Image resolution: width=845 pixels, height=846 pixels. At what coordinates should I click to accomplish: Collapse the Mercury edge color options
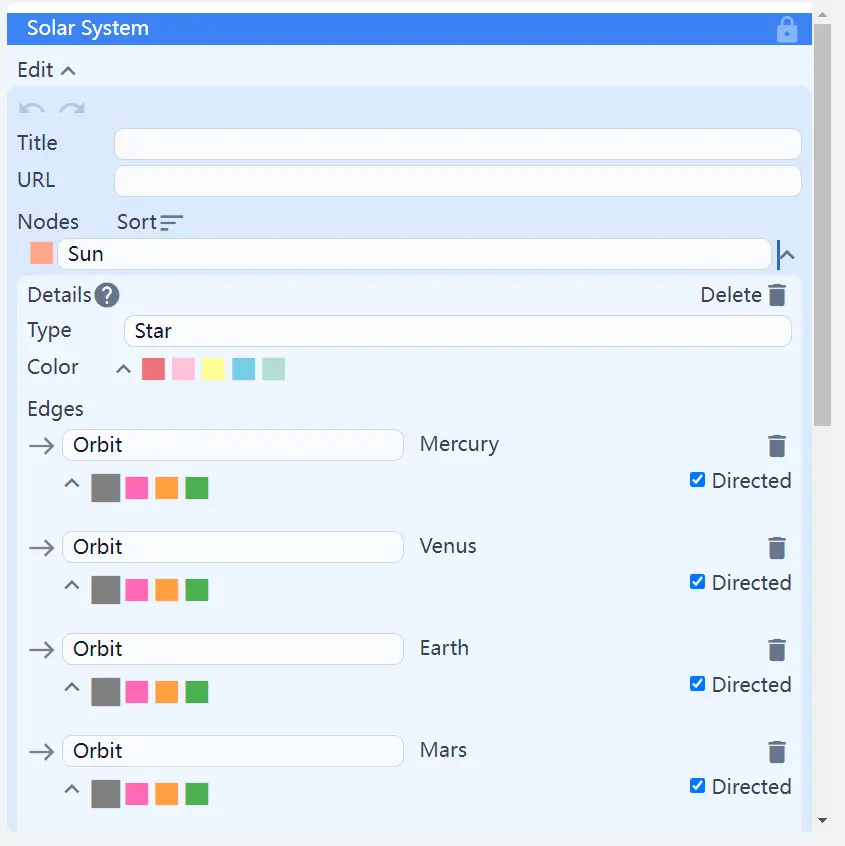pos(71,483)
